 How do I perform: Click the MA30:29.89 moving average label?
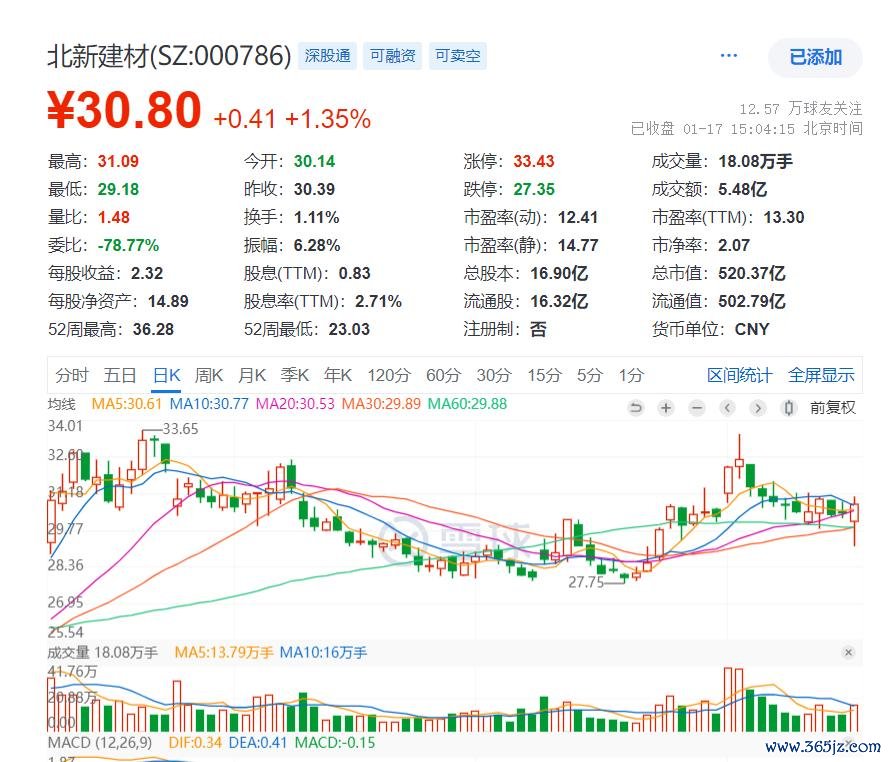tap(381, 404)
